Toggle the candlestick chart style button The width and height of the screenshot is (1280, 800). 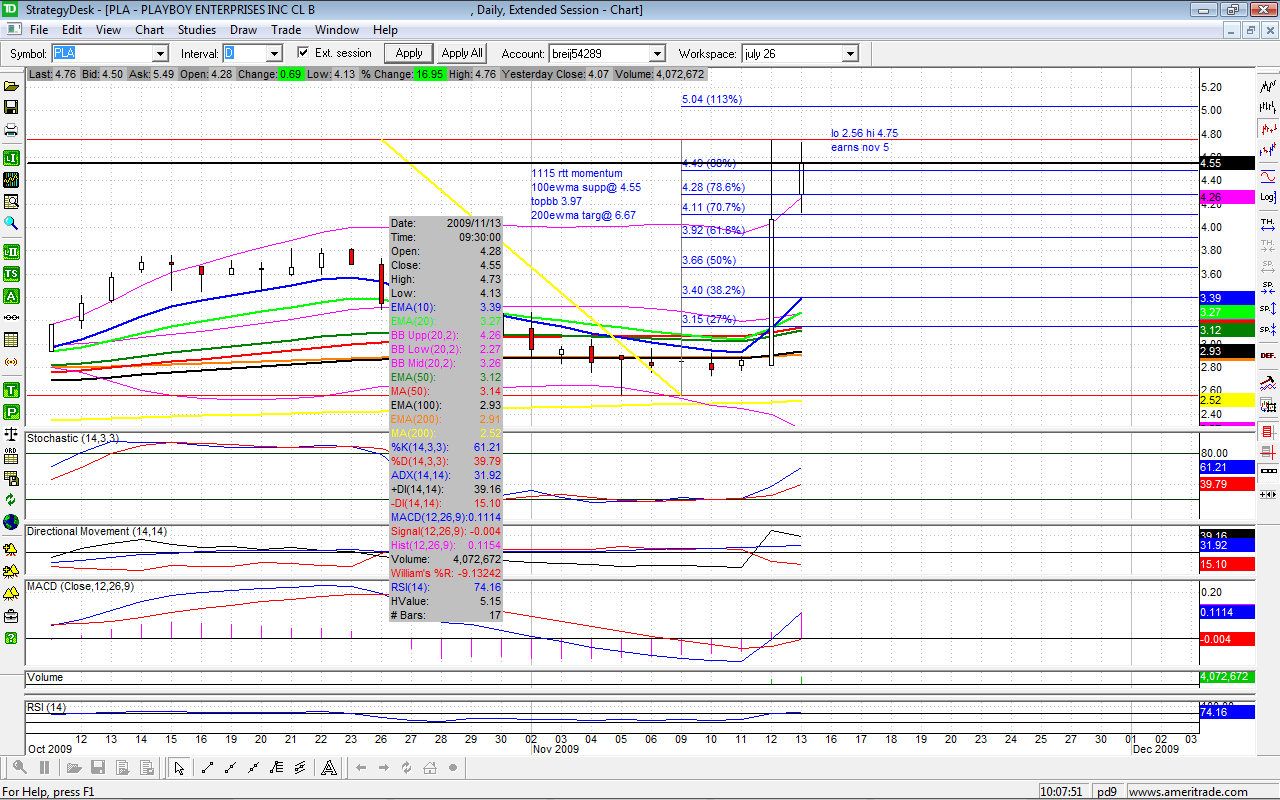pos(1268,129)
